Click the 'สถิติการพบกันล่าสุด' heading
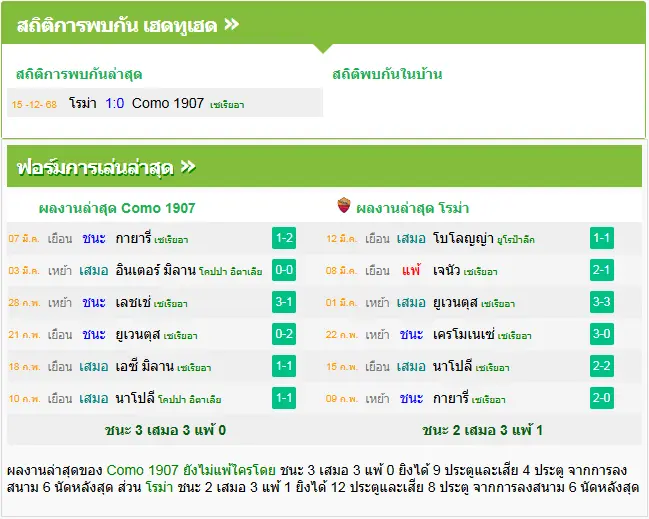649x519 pixels. tap(79, 74)
